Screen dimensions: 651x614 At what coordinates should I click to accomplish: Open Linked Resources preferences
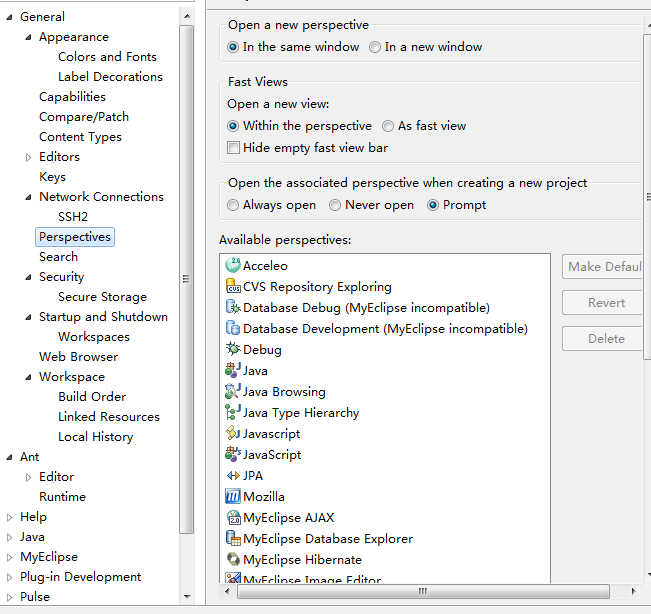pos(109,416)
